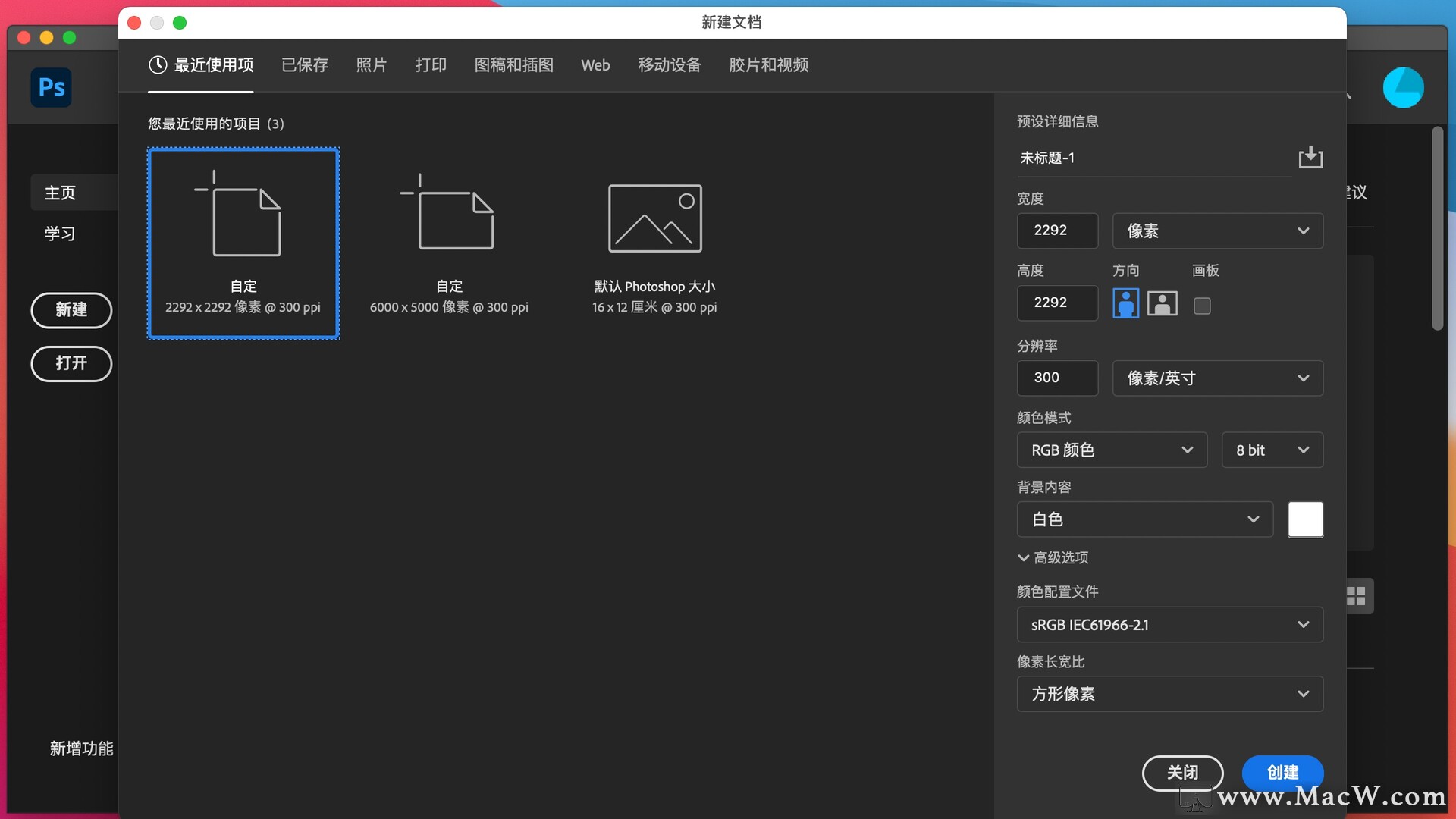Open the sRGB IEC61966-2.1 color profile dropdown
The width and height of the screenshot is (1456, 819).
click(1169, 625)
